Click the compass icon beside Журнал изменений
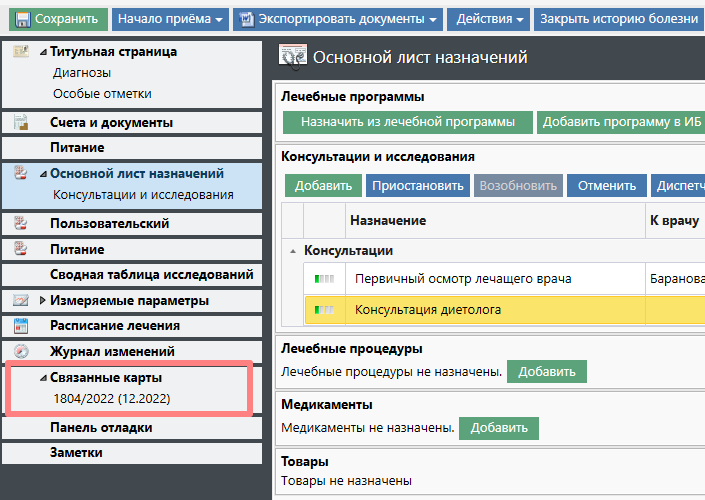The width and height of the screenshot is (705, 500). pos(21,351)
